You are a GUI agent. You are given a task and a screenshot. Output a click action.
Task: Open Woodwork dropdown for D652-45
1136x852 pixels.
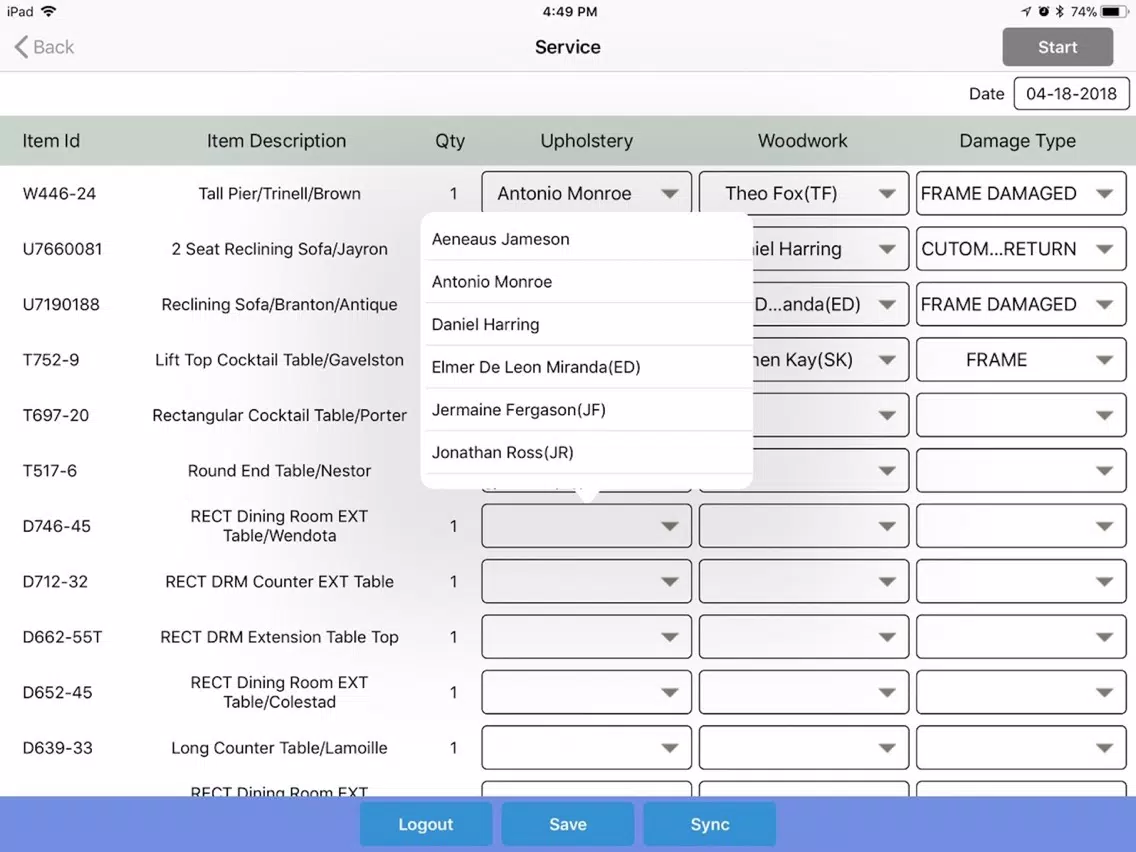[x=803, y=693]
